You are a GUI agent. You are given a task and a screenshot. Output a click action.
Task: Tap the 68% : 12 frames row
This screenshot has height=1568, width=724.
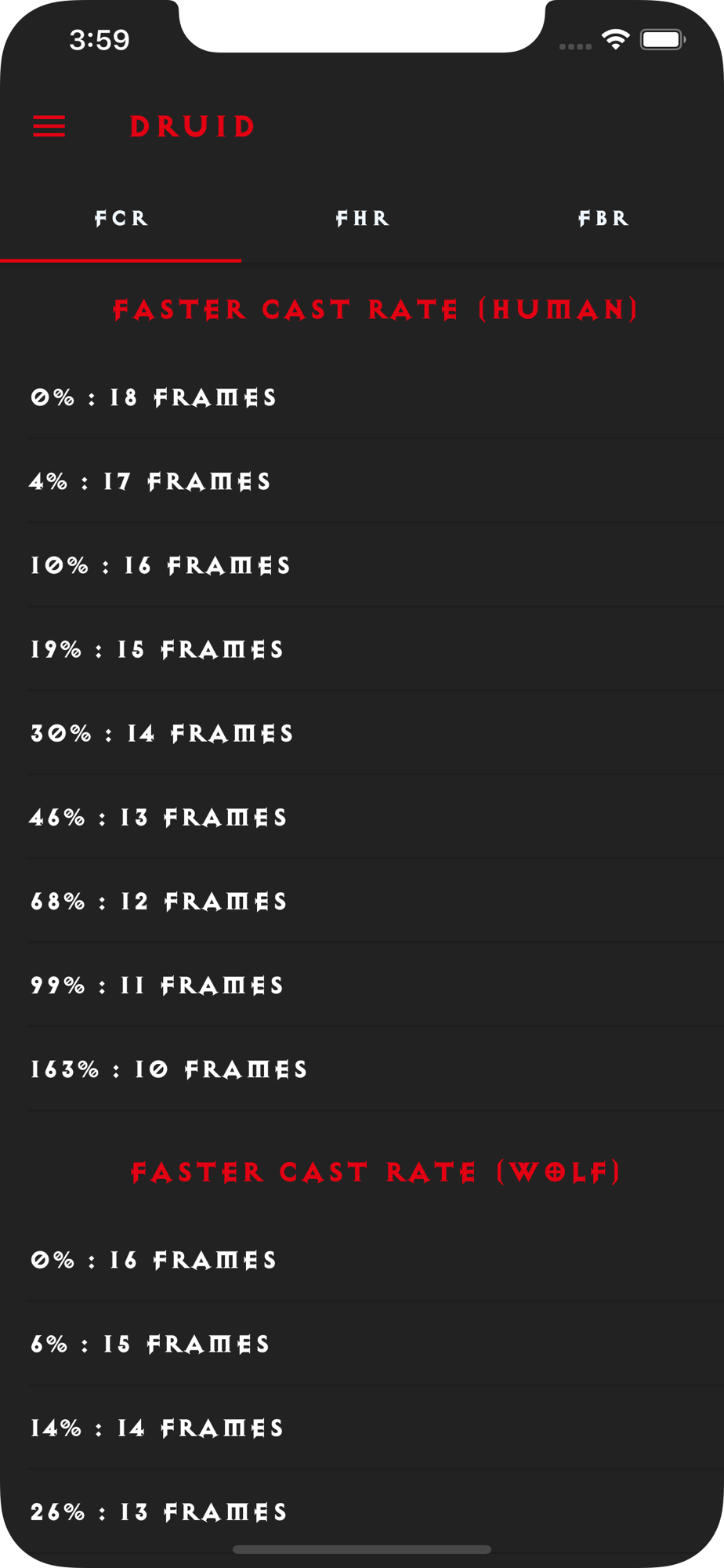(x=376, y=901)
